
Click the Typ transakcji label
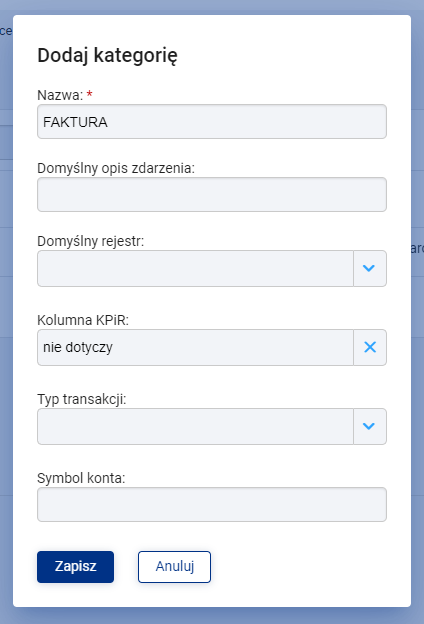[x=82, y=399]
